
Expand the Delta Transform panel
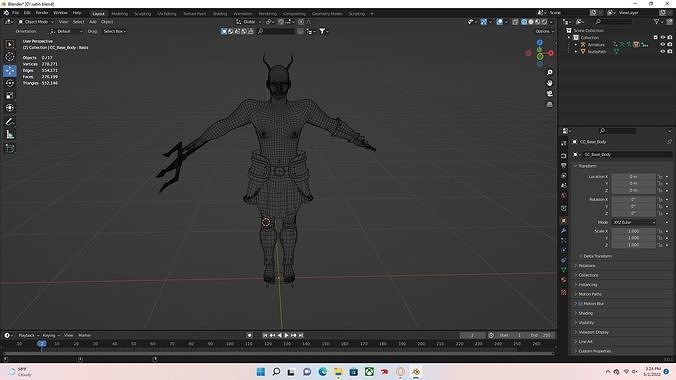(597, 256)
